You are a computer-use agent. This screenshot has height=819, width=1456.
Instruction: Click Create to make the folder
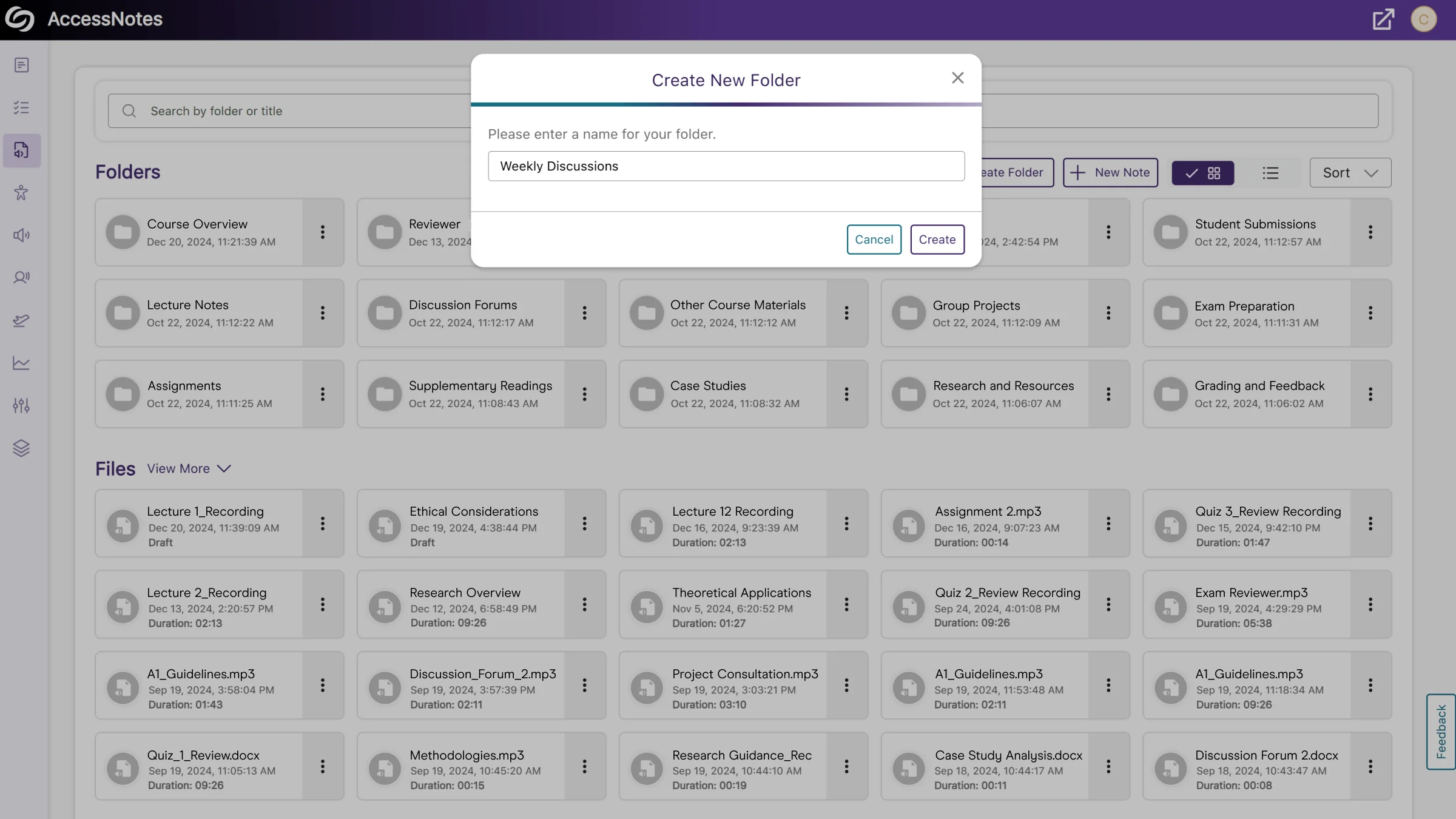(x=937, y=240)
